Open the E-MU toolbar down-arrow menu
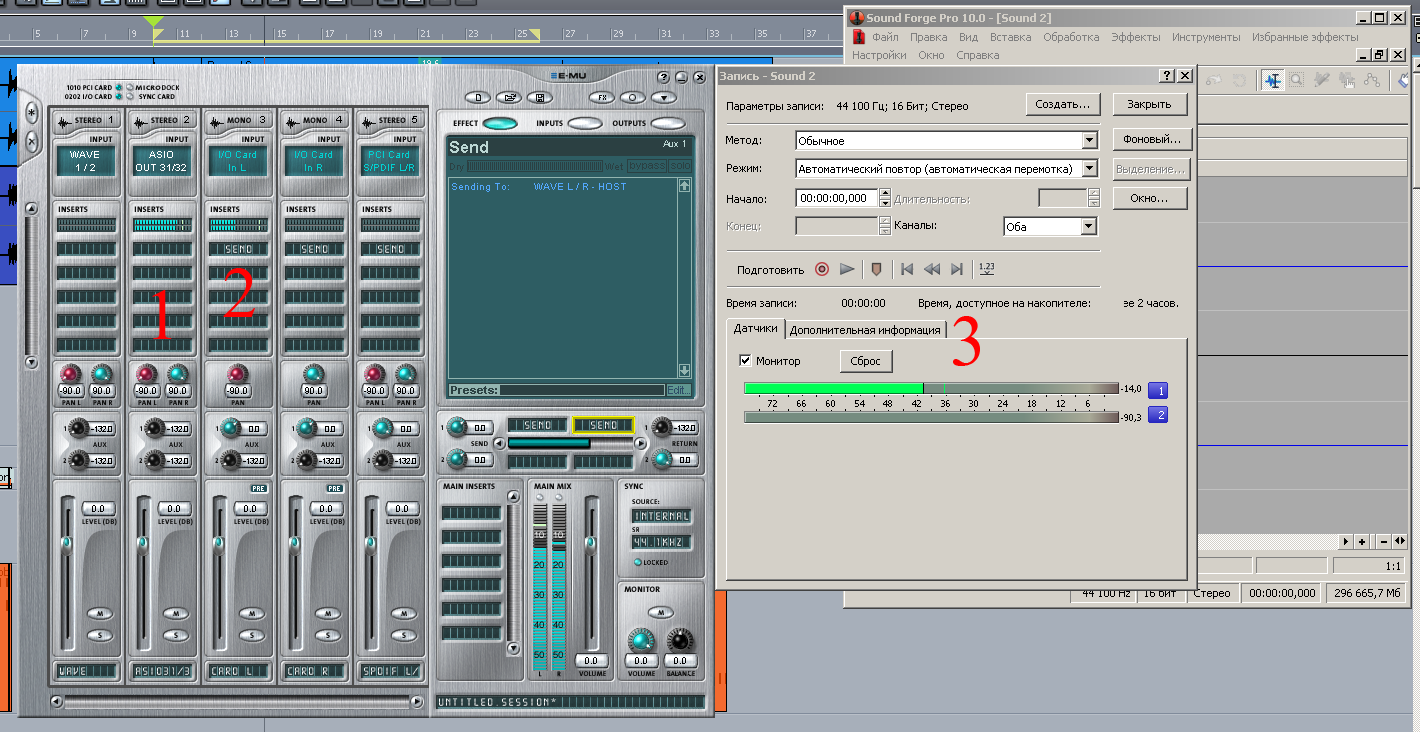 pyautogui.click(x=664, y=98)
